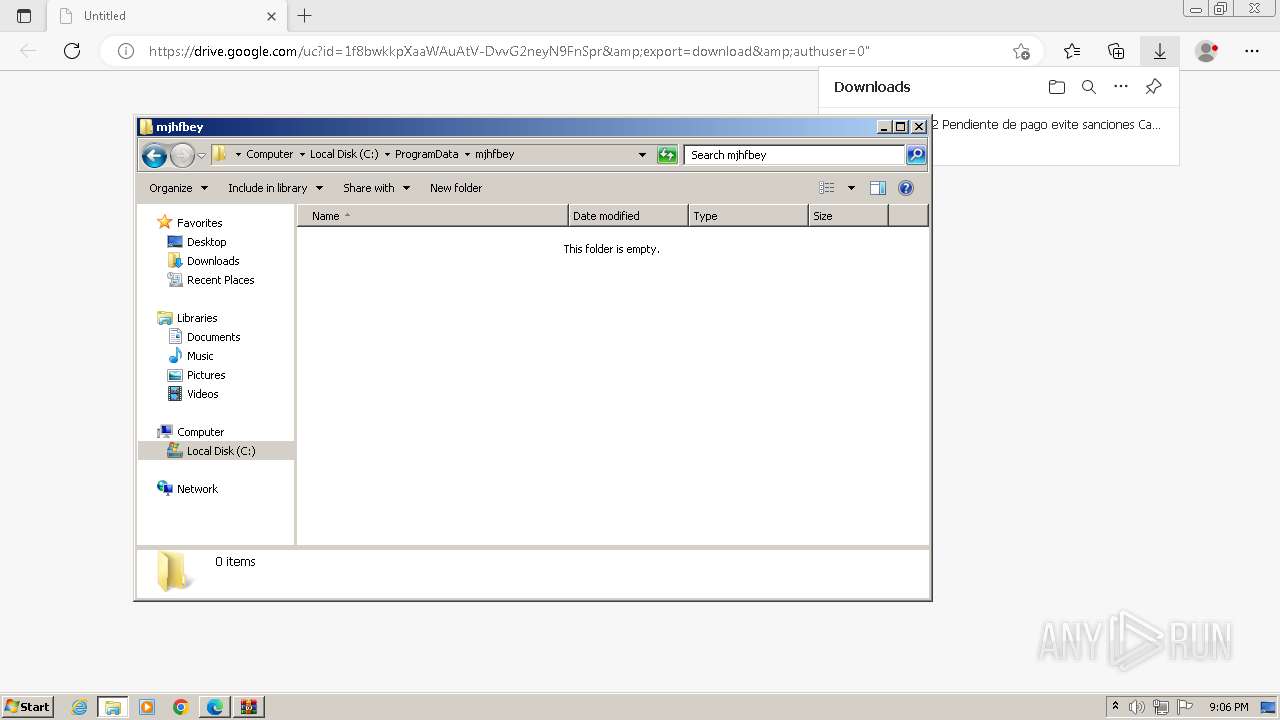
Task: Select Favorites in the navigation pane
Action: pos(199,223)
